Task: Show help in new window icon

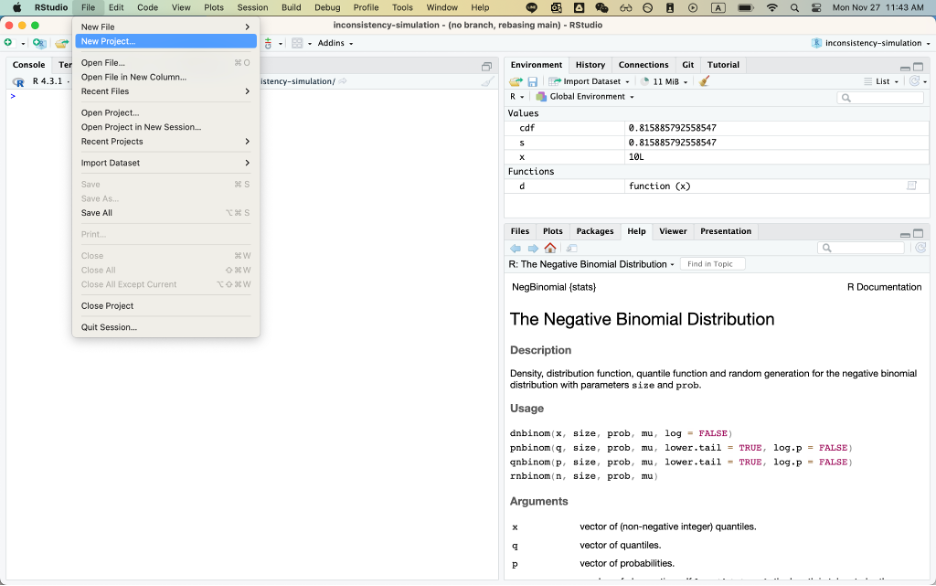Action: pos(571,248)
